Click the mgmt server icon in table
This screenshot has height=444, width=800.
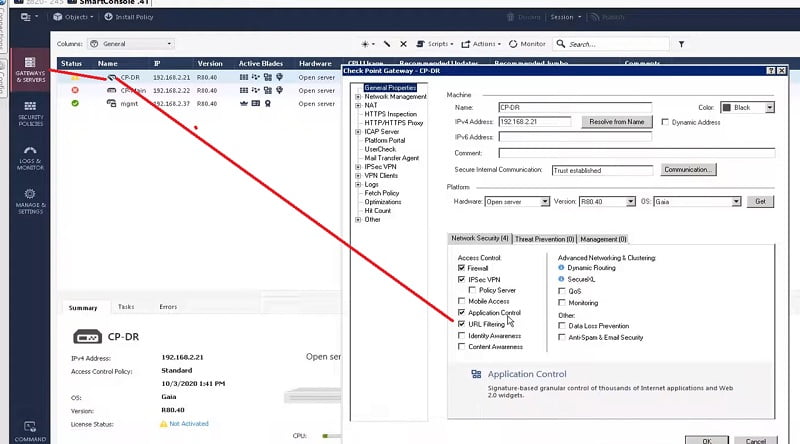coord(111,103)
